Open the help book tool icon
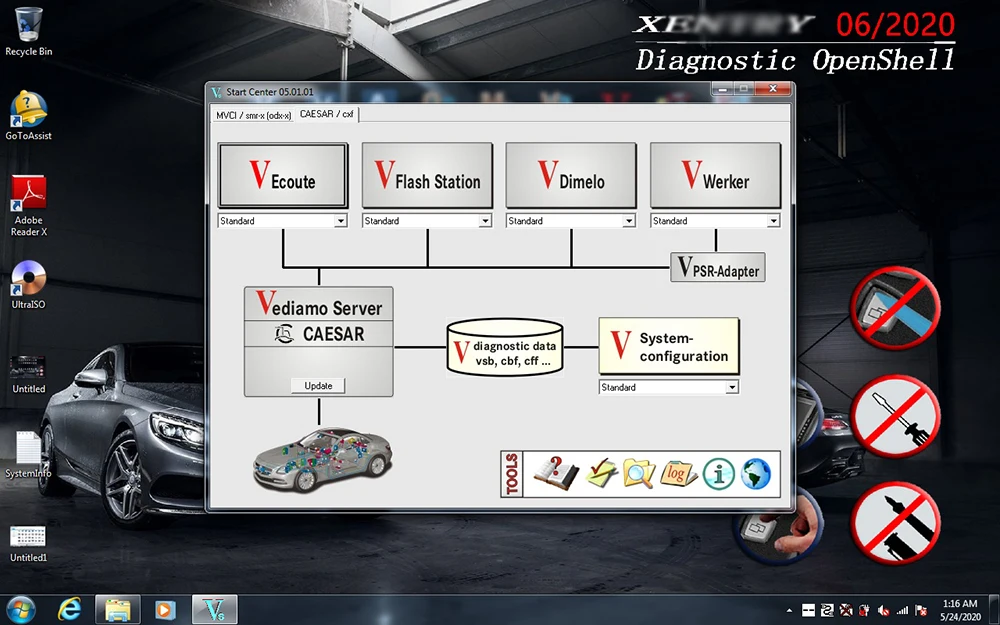The width and height of the screenshot is (1000, 625). point(556,473)
